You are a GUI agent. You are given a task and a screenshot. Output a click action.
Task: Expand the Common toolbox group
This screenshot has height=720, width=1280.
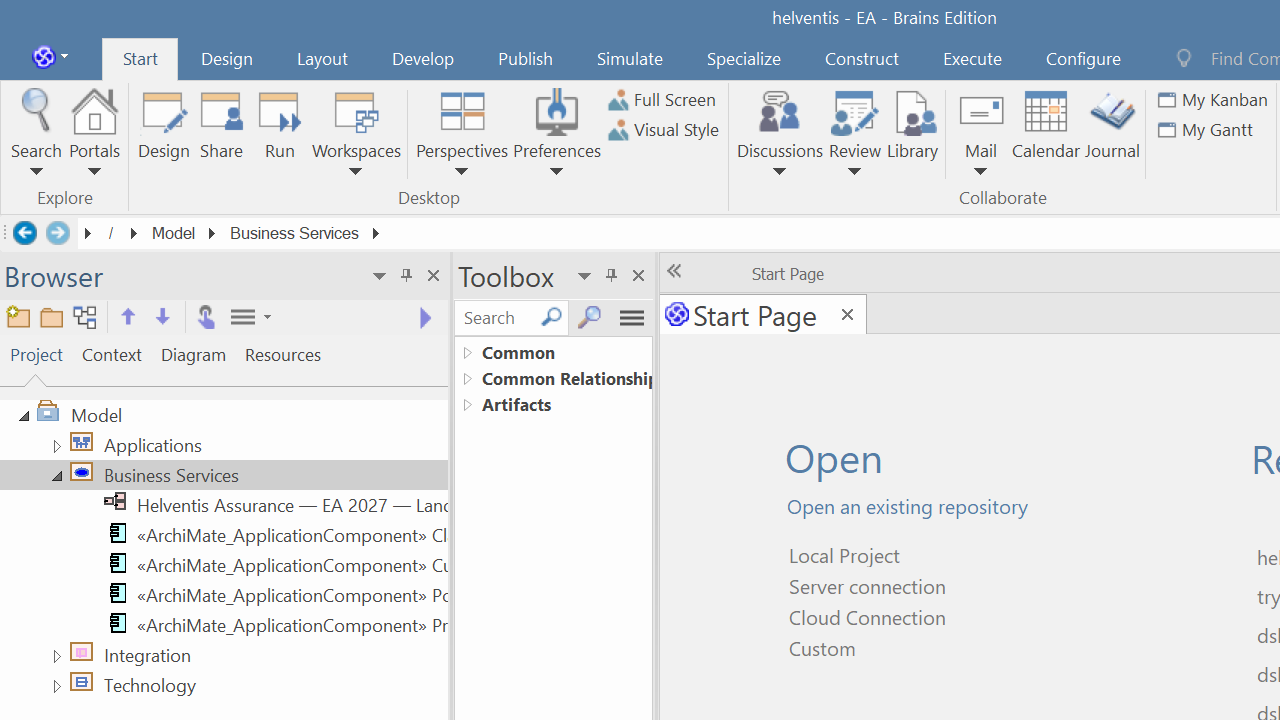(x=467, y=353)
